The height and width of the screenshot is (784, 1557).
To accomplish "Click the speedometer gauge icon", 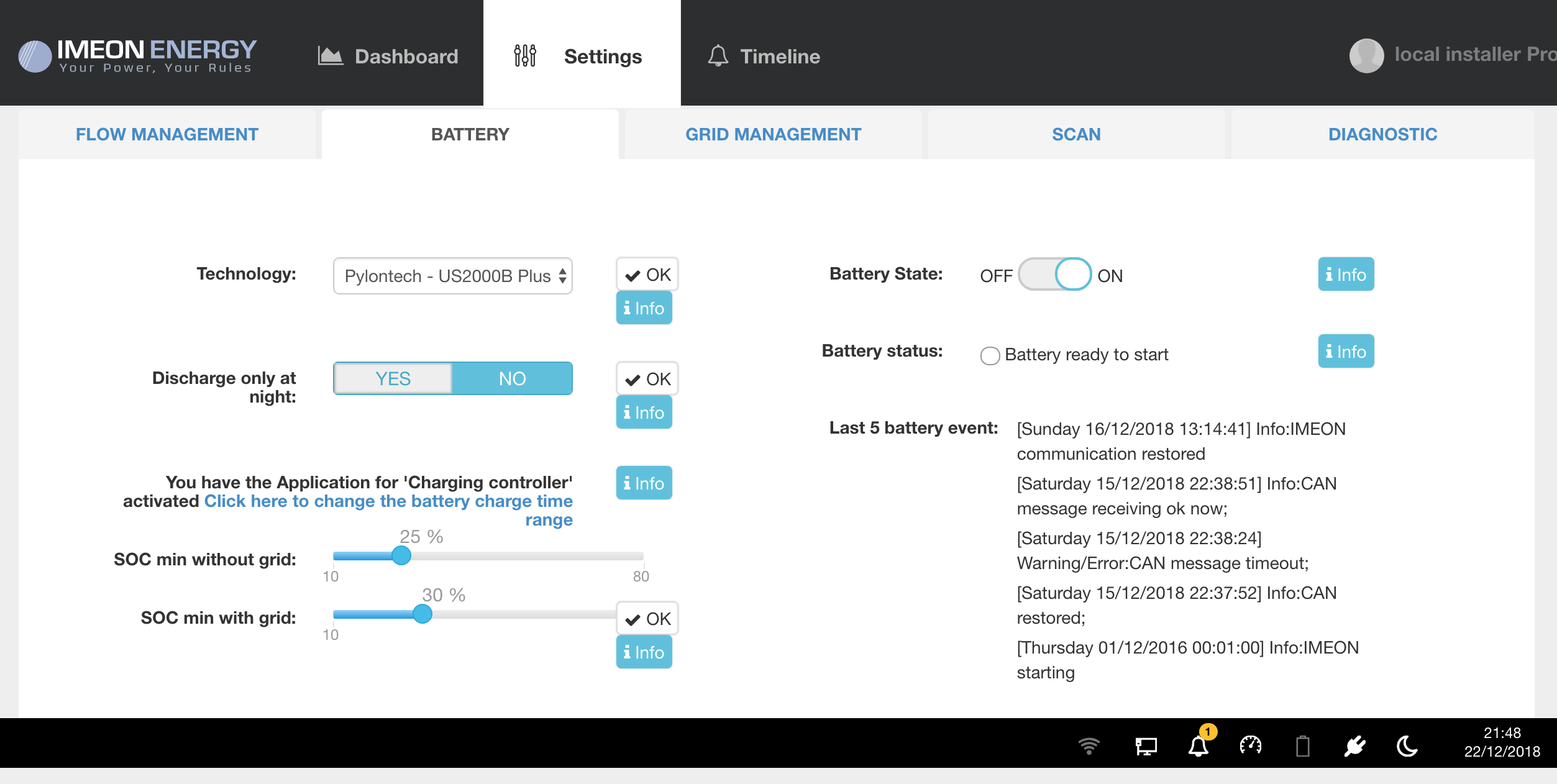I will click(x=1250, y=745).
